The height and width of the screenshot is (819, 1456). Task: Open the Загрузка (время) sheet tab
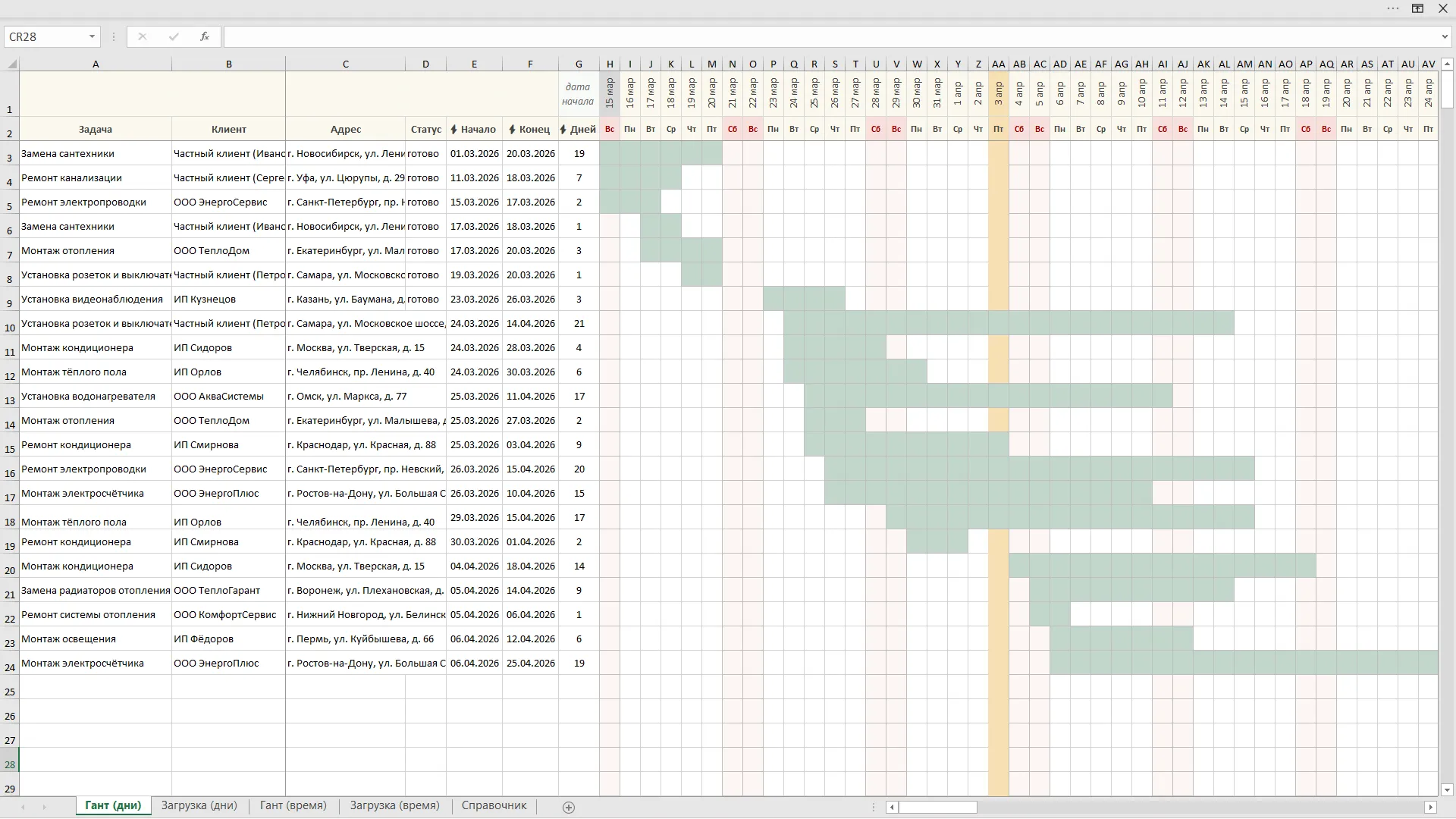point(394,805)
